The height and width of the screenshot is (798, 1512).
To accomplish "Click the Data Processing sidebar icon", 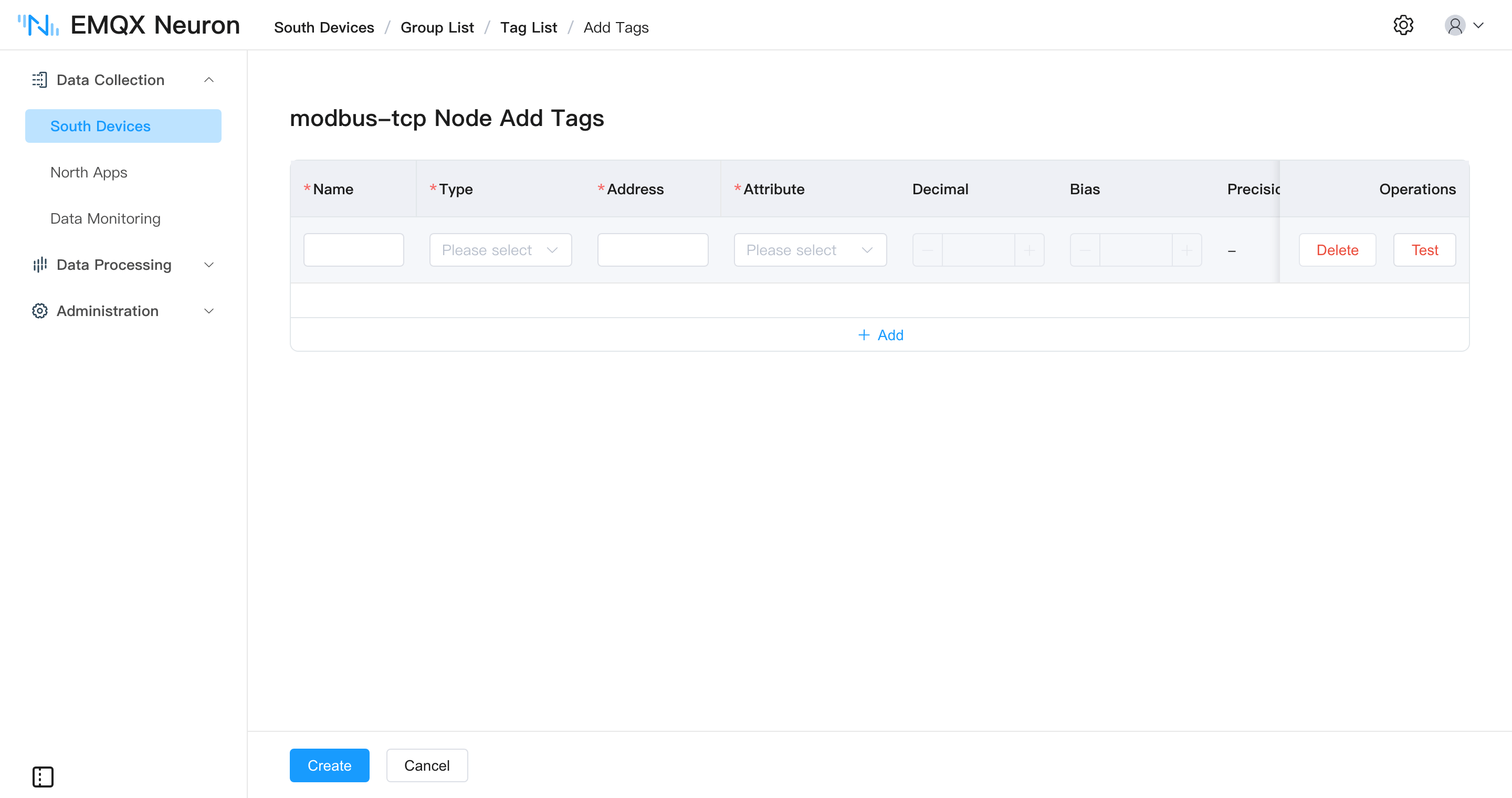I will 39,265.
